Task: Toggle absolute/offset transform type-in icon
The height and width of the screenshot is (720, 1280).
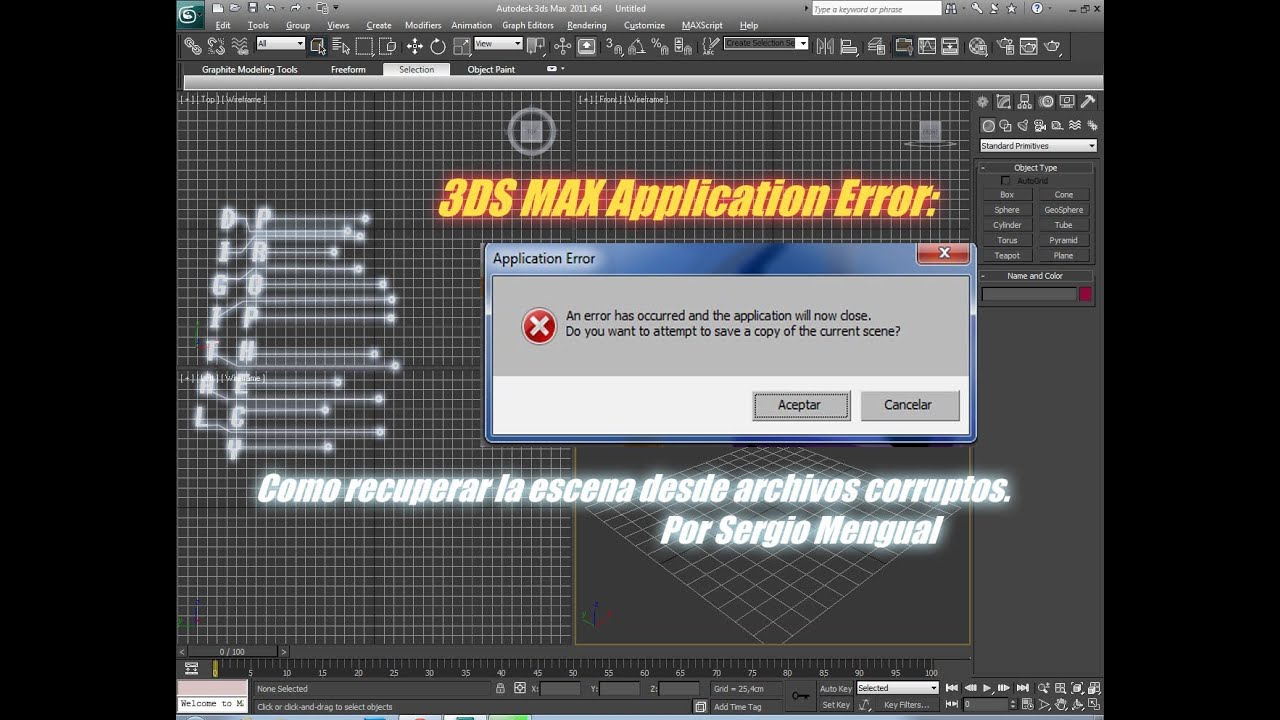Action: 520,688
